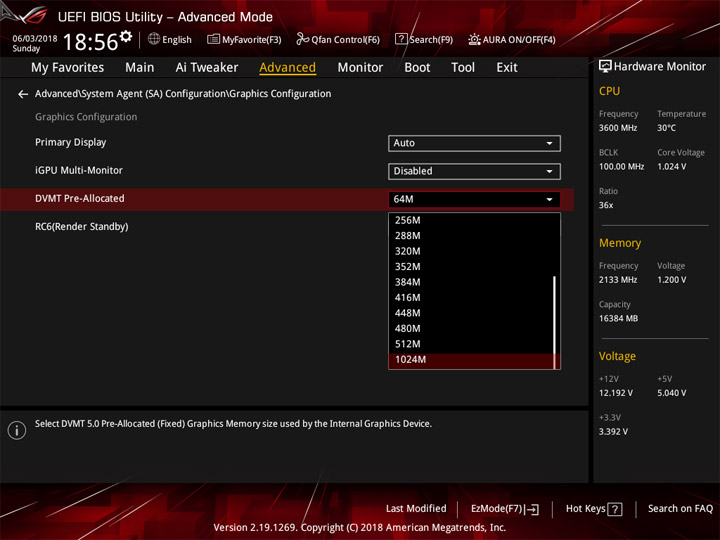The image size is (720, 540).
Task: Click Search on FAQ link
Action: click(680, 509)
